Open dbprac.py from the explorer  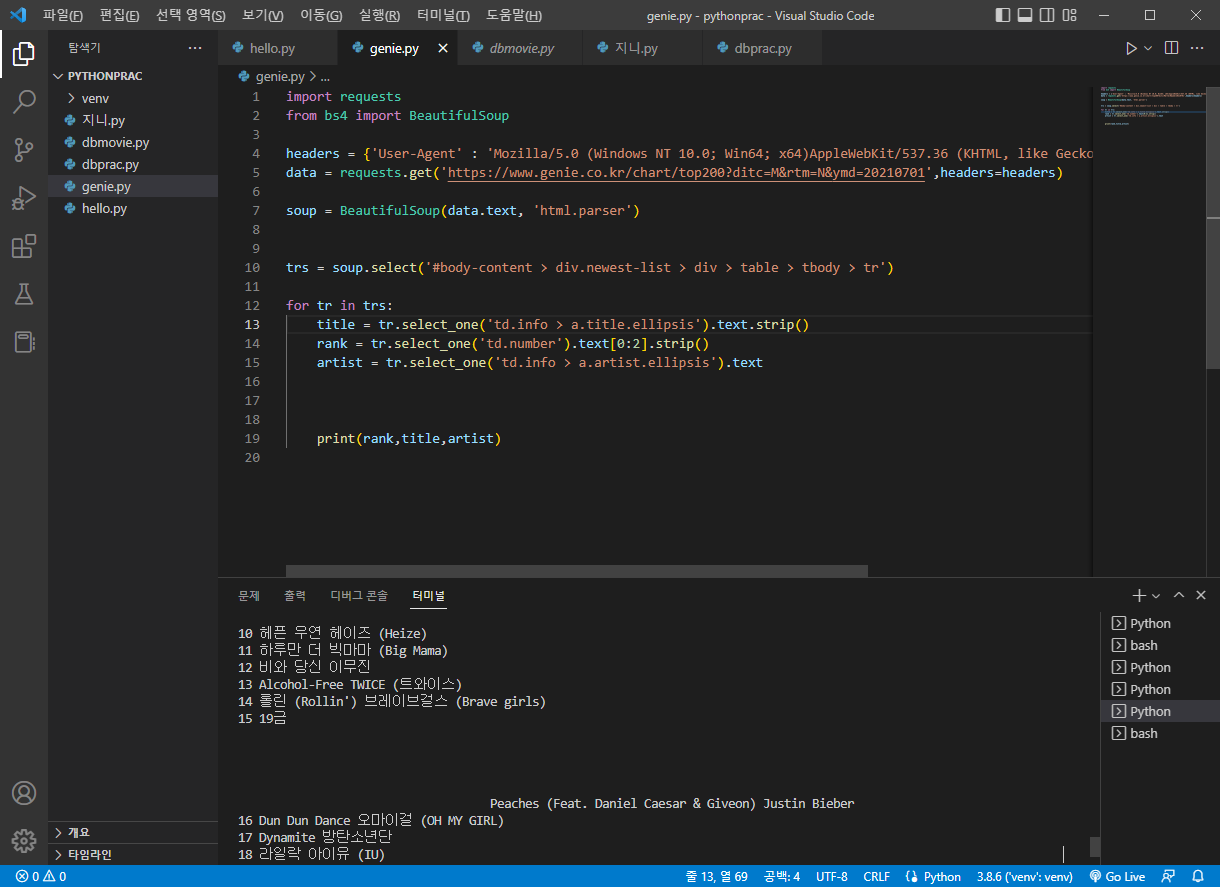133,164
